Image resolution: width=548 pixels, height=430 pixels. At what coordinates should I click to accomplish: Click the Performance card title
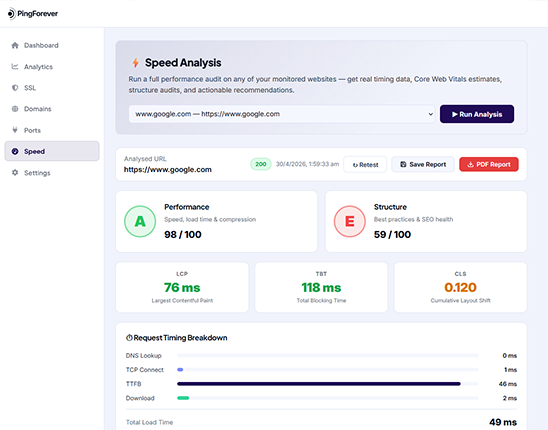click(x=187, y=207)
